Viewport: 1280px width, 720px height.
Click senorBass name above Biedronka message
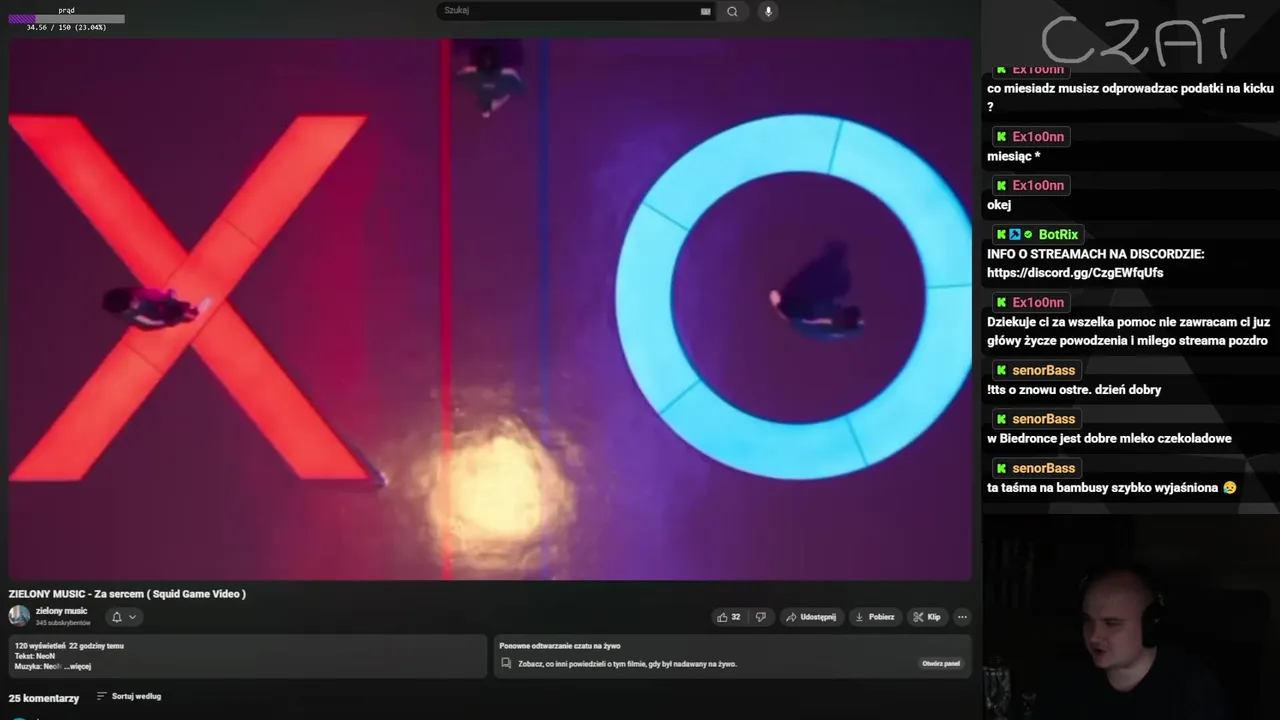pos(1043,419)
